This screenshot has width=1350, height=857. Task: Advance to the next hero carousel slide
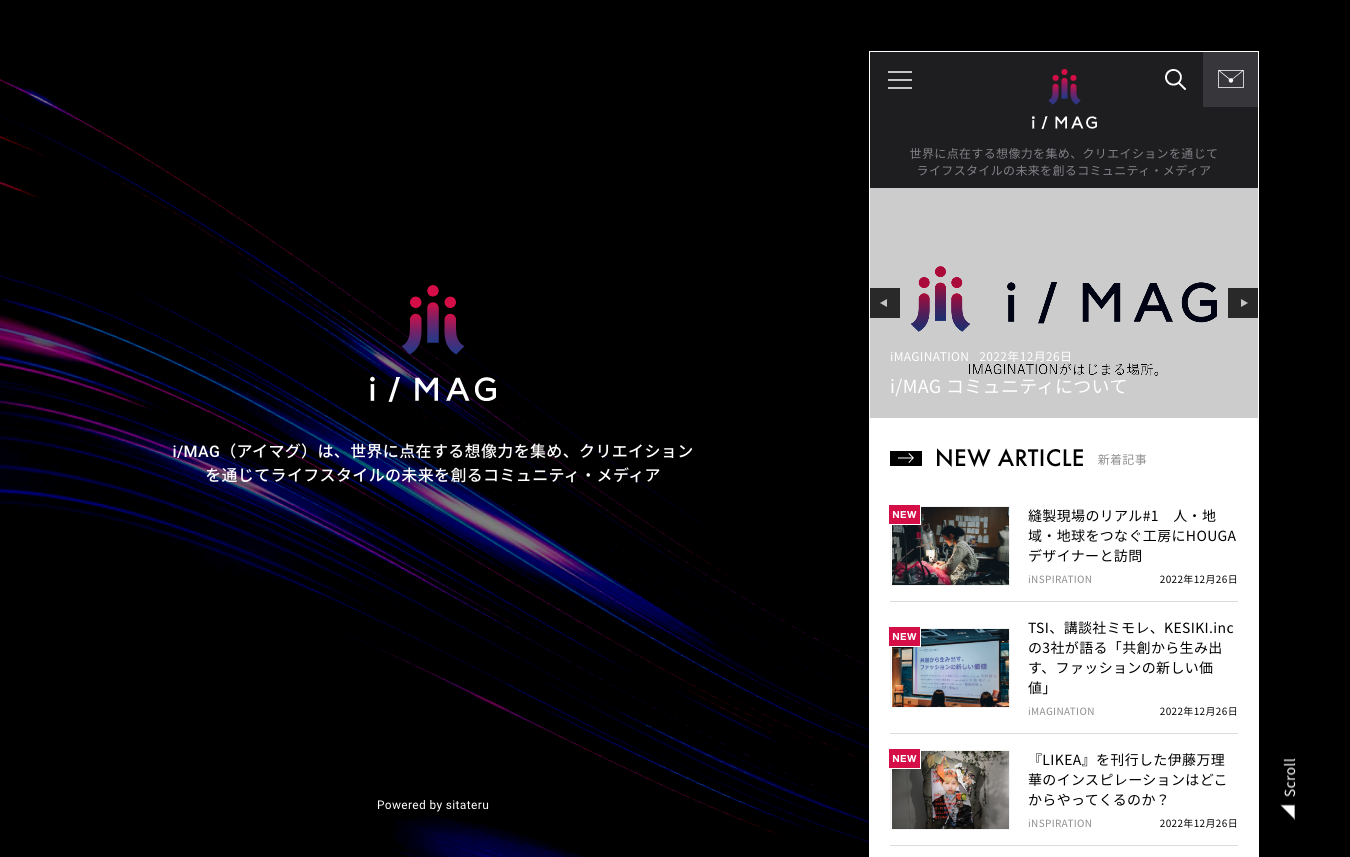coord(1242,303)
